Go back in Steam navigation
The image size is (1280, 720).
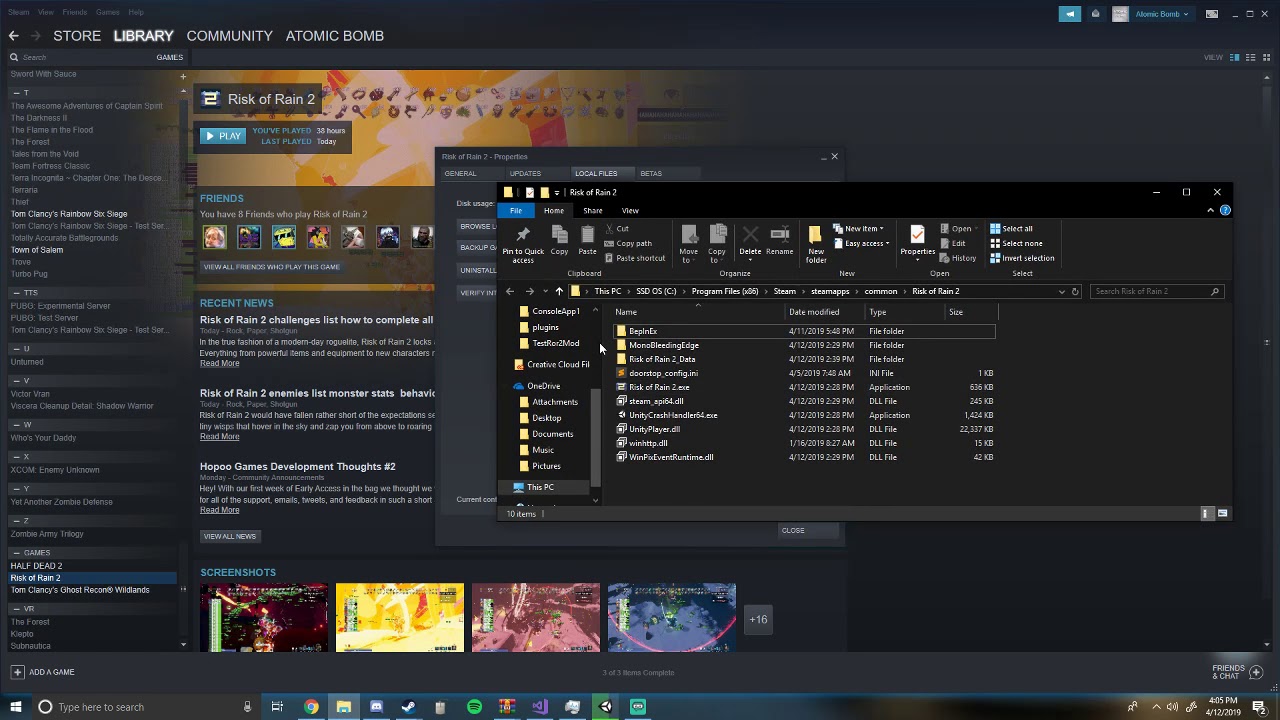[13, 35]
